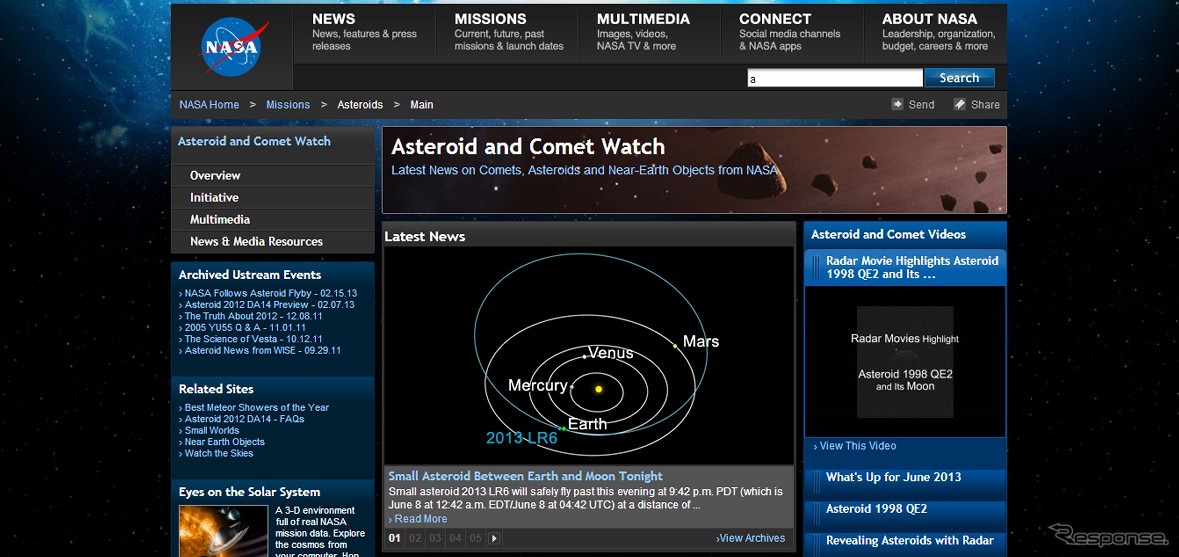The height and width of the screenshot is (557, 1179).
Task: Expand Revealing Asteroids with Radar item
Action: pos(905,540)
